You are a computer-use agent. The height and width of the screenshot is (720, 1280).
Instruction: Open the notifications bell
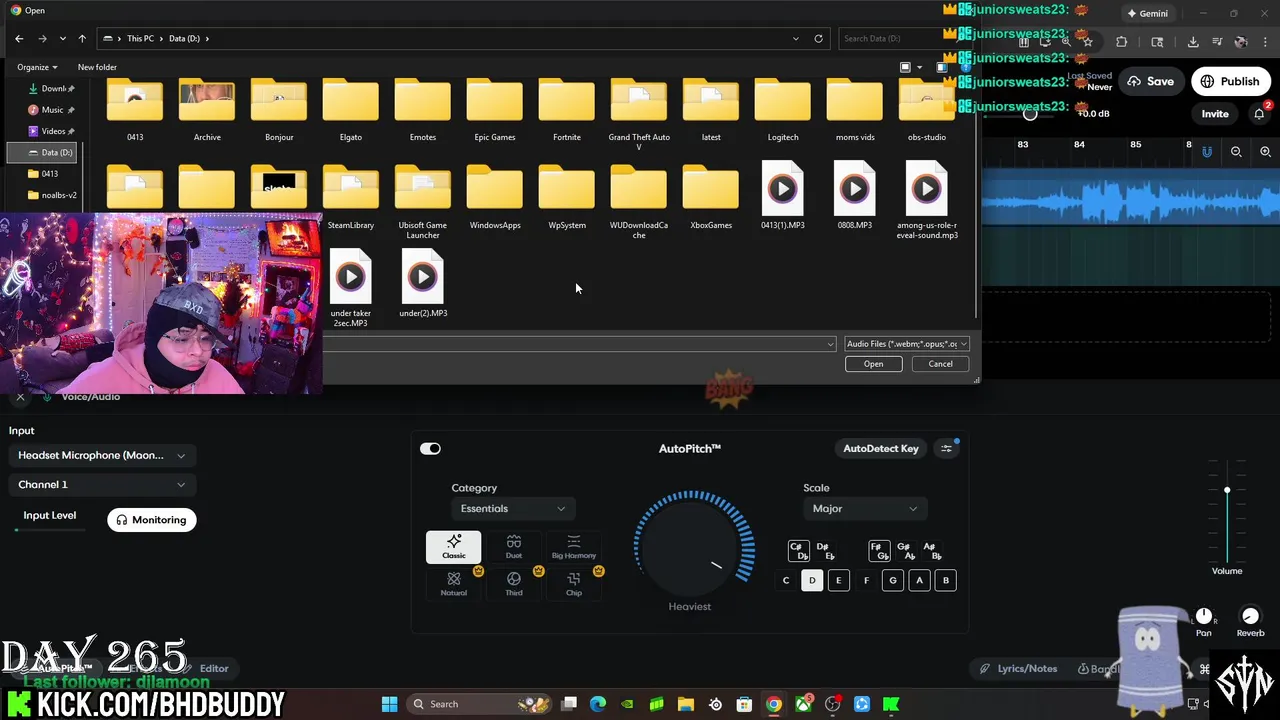pos(1259,114)
